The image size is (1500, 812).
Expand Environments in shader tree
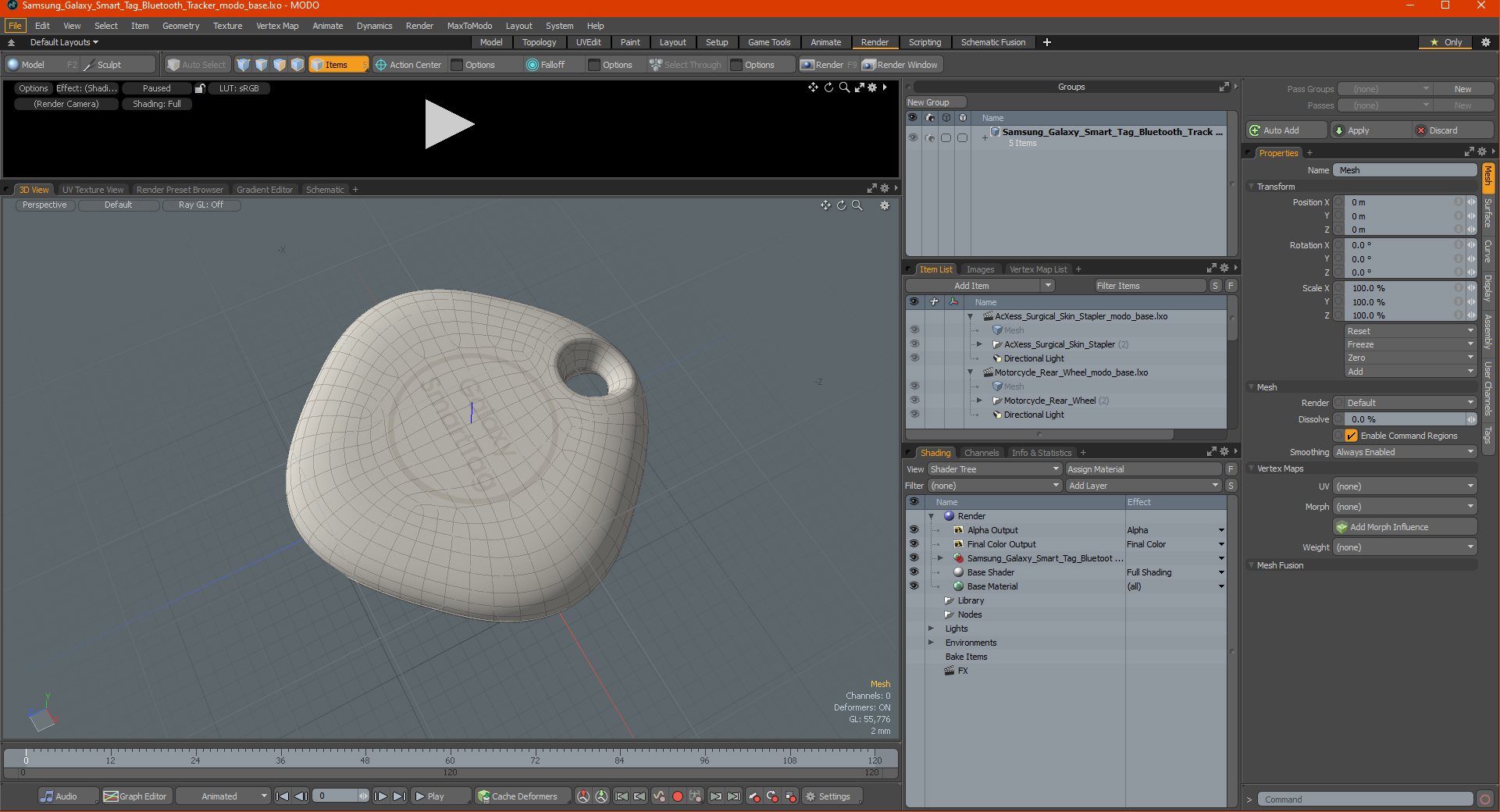click(x=931, y=643)
